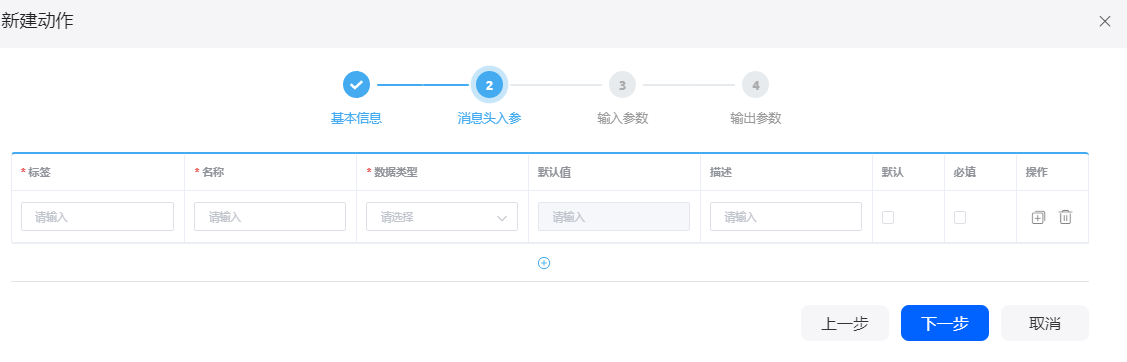The width and height of the screenshot is (1127, 362).
Task: Dismiss the dialog with the 取消 button
Action: click(x=1045, y=323)
